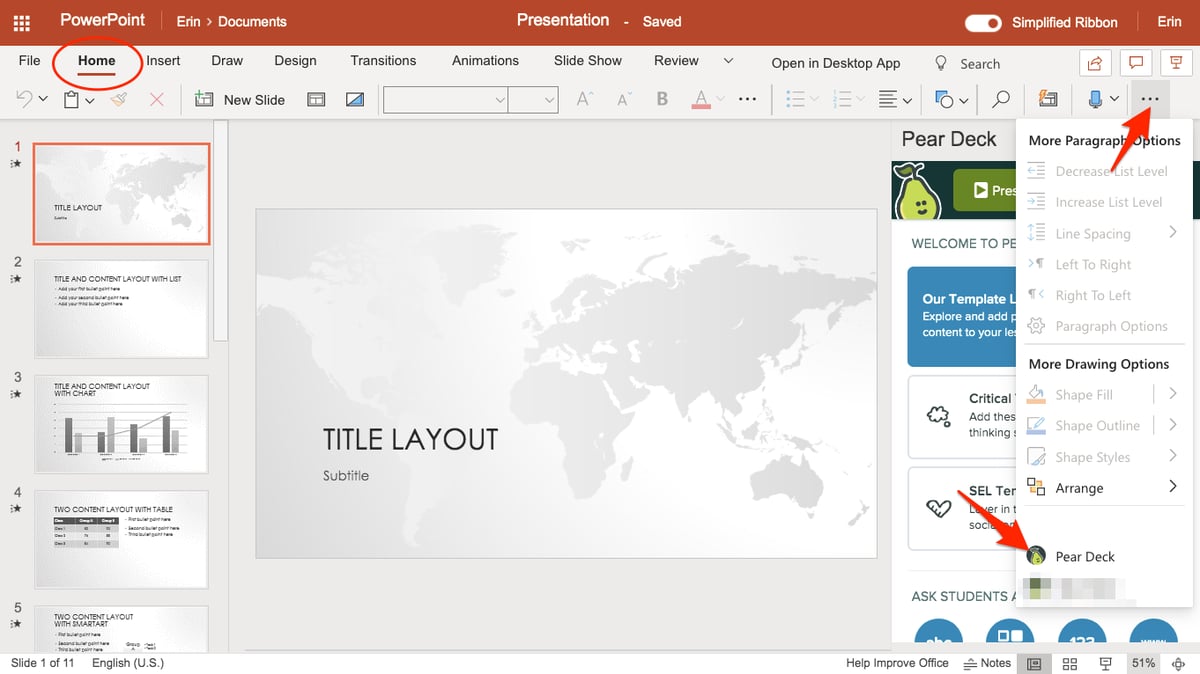
Task: Click Open in Desktop App
Action: 835,62
